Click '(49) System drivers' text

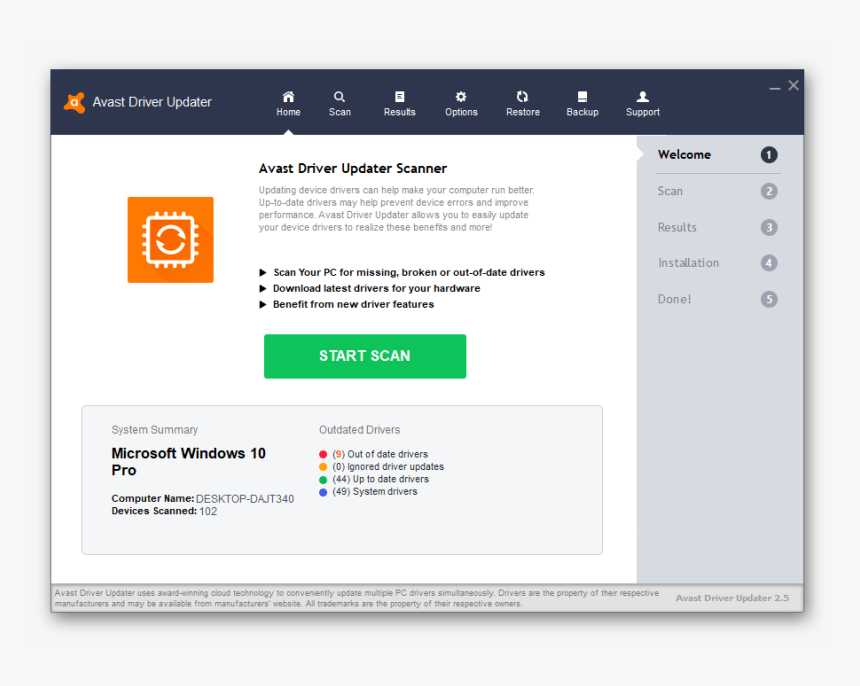point(375,492)
